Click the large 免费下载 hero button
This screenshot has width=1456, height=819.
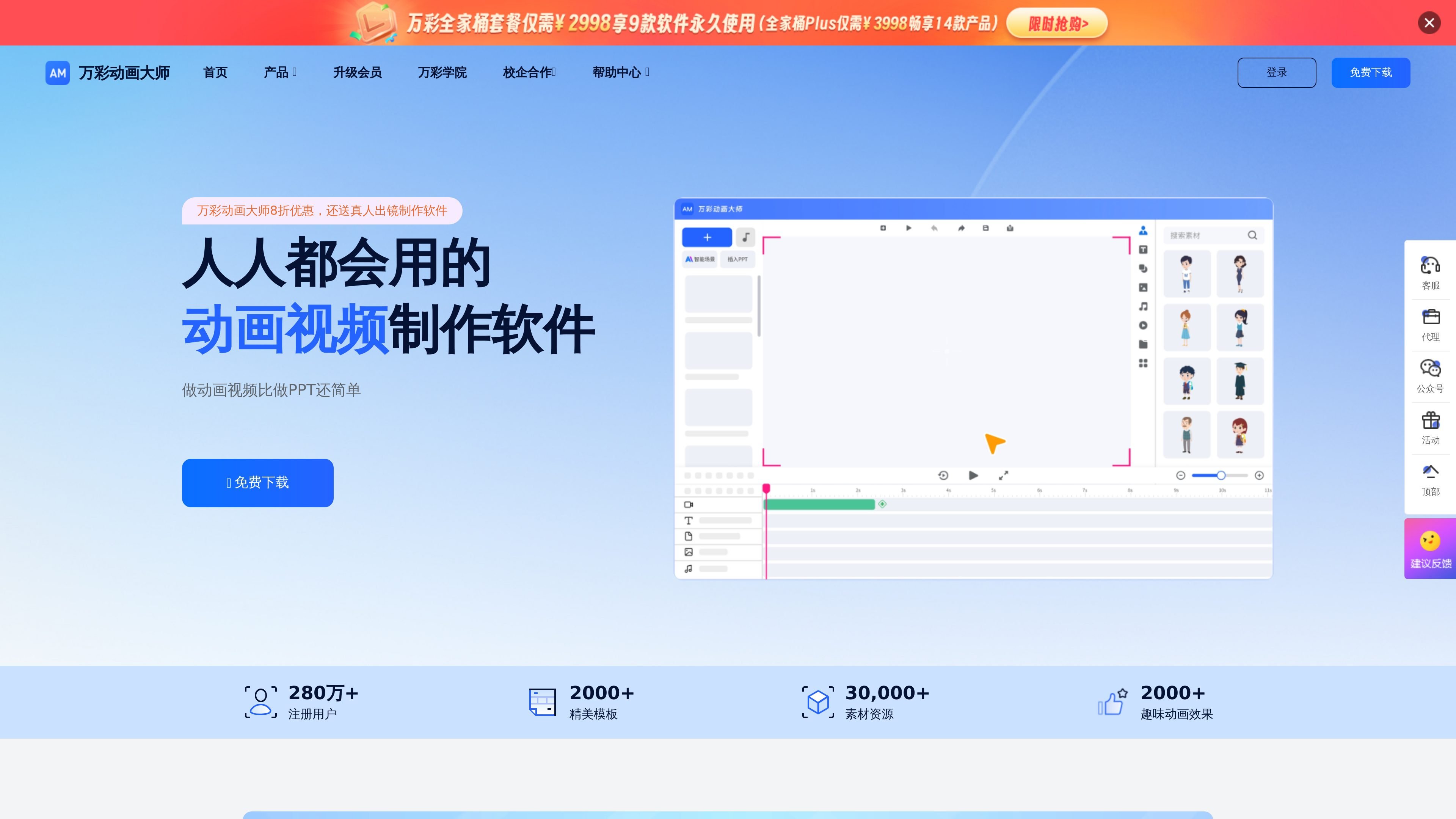(x=258, y=483)
